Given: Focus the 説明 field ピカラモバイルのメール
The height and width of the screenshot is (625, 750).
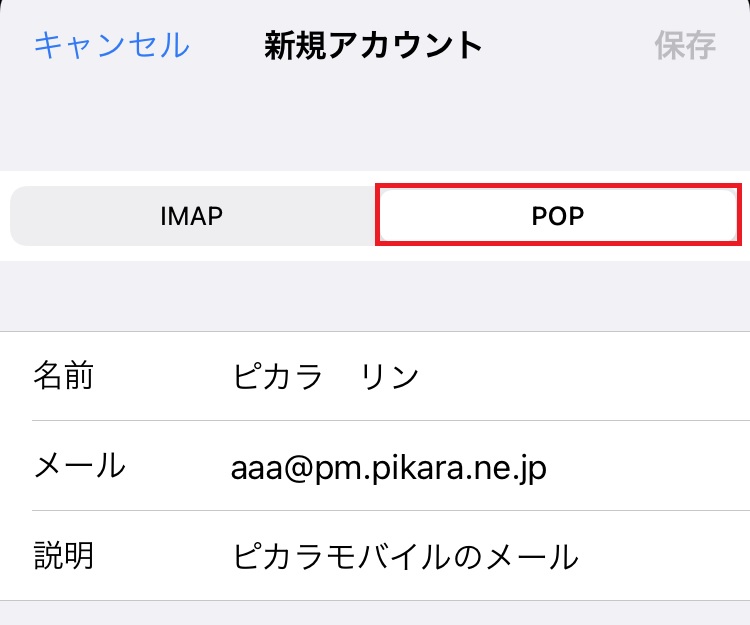Looking at the screenshot, I should pos(405,556).
